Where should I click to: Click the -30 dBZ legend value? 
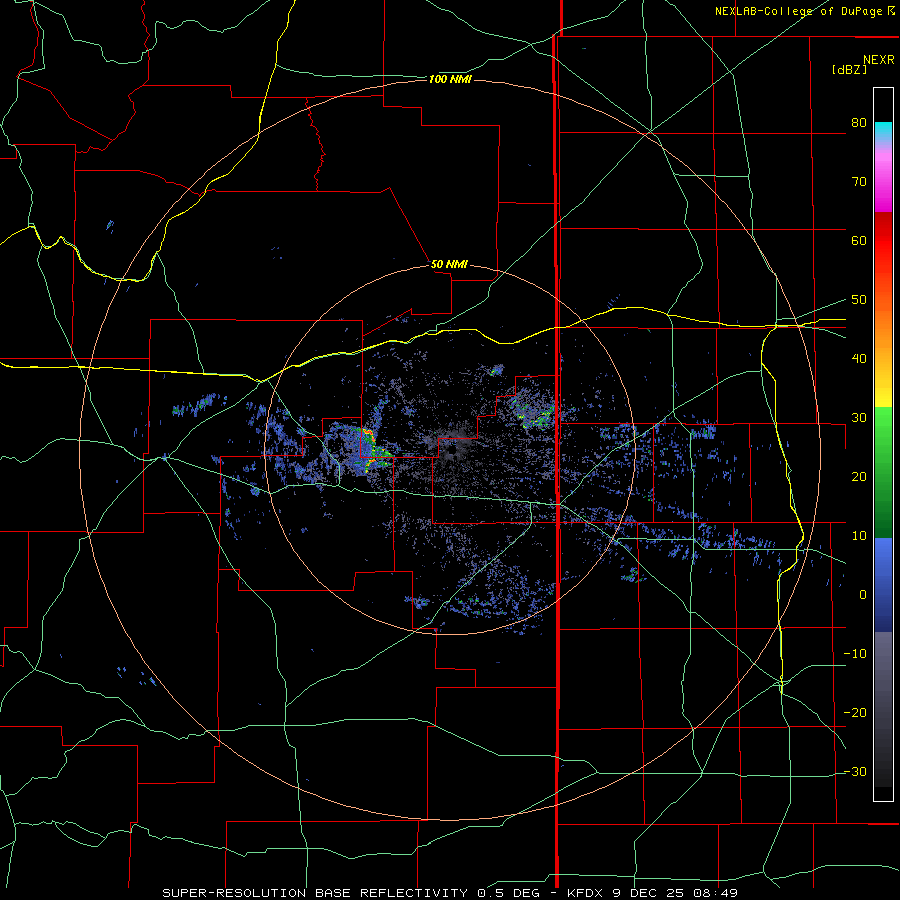tap(855, 772)
